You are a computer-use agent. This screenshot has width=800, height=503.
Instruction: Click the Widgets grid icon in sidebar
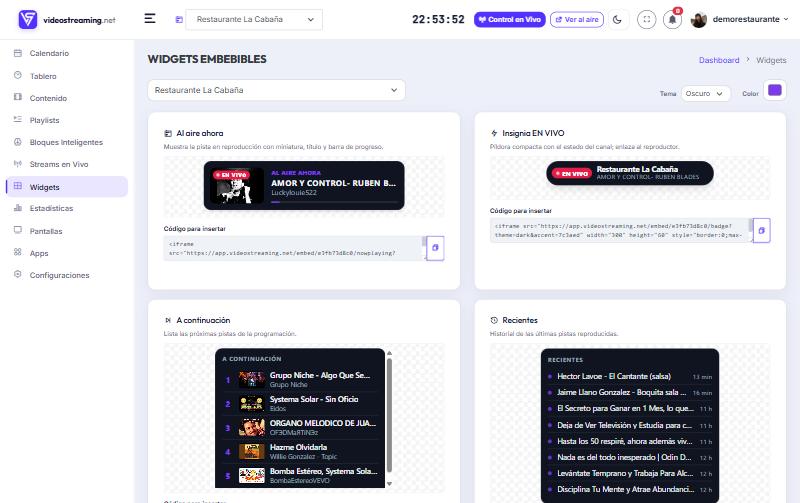point(18,186)
